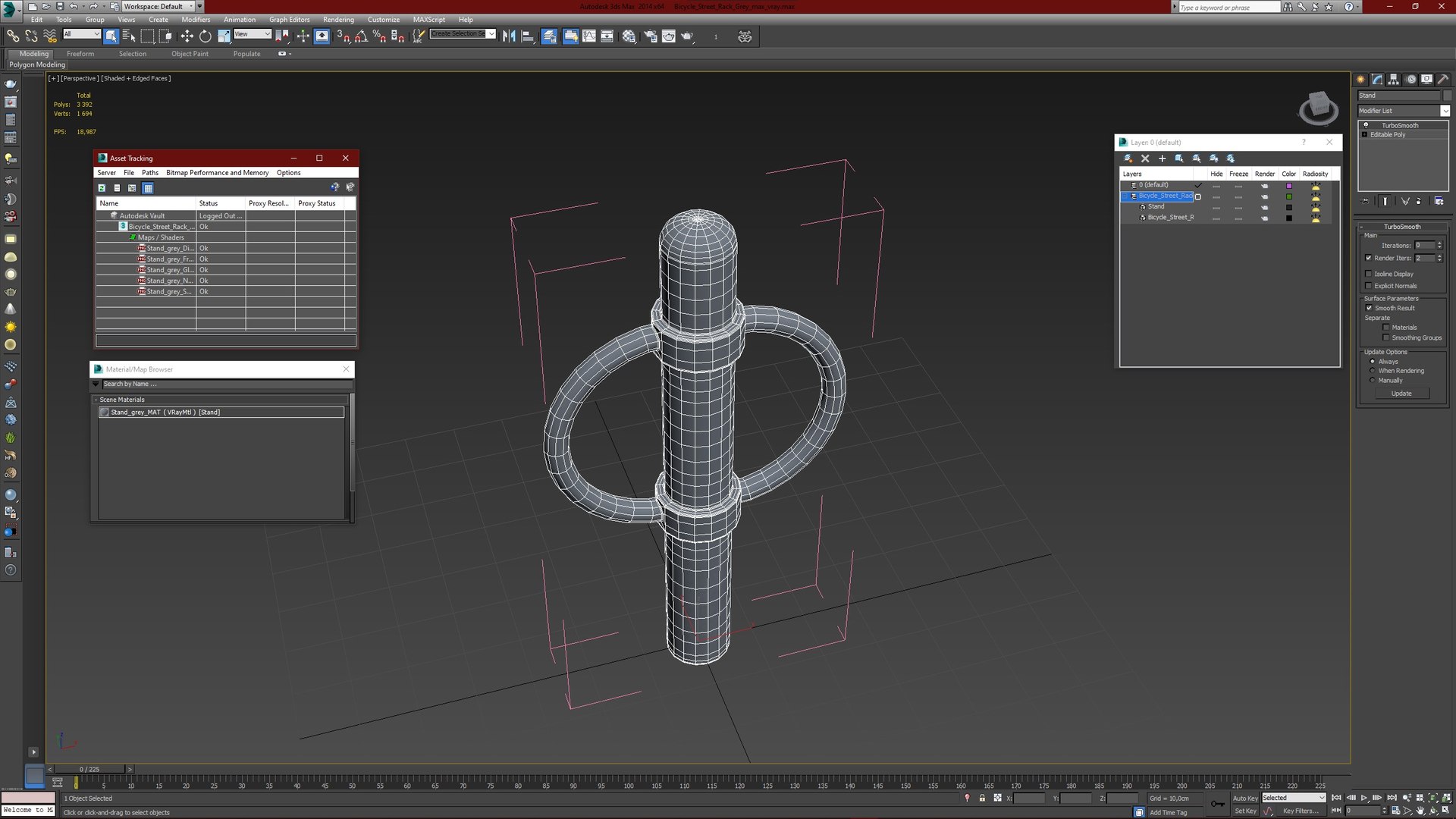Click the Search by Name field
The width and height of the screenshot is (1456, 819).
226,384
